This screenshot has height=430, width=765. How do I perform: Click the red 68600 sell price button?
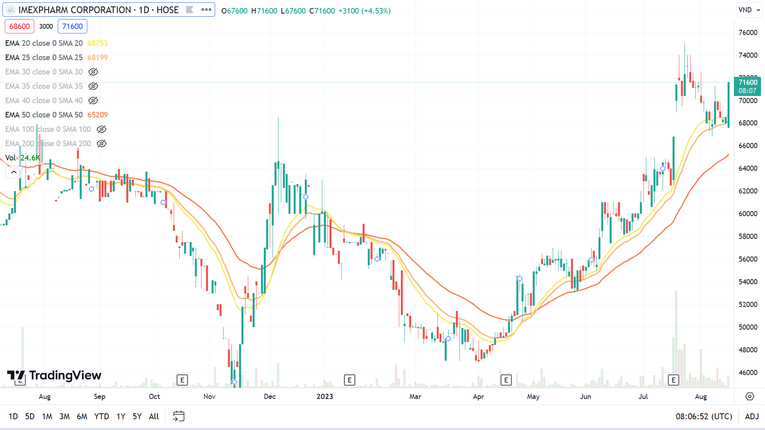(x=20, y=26)
